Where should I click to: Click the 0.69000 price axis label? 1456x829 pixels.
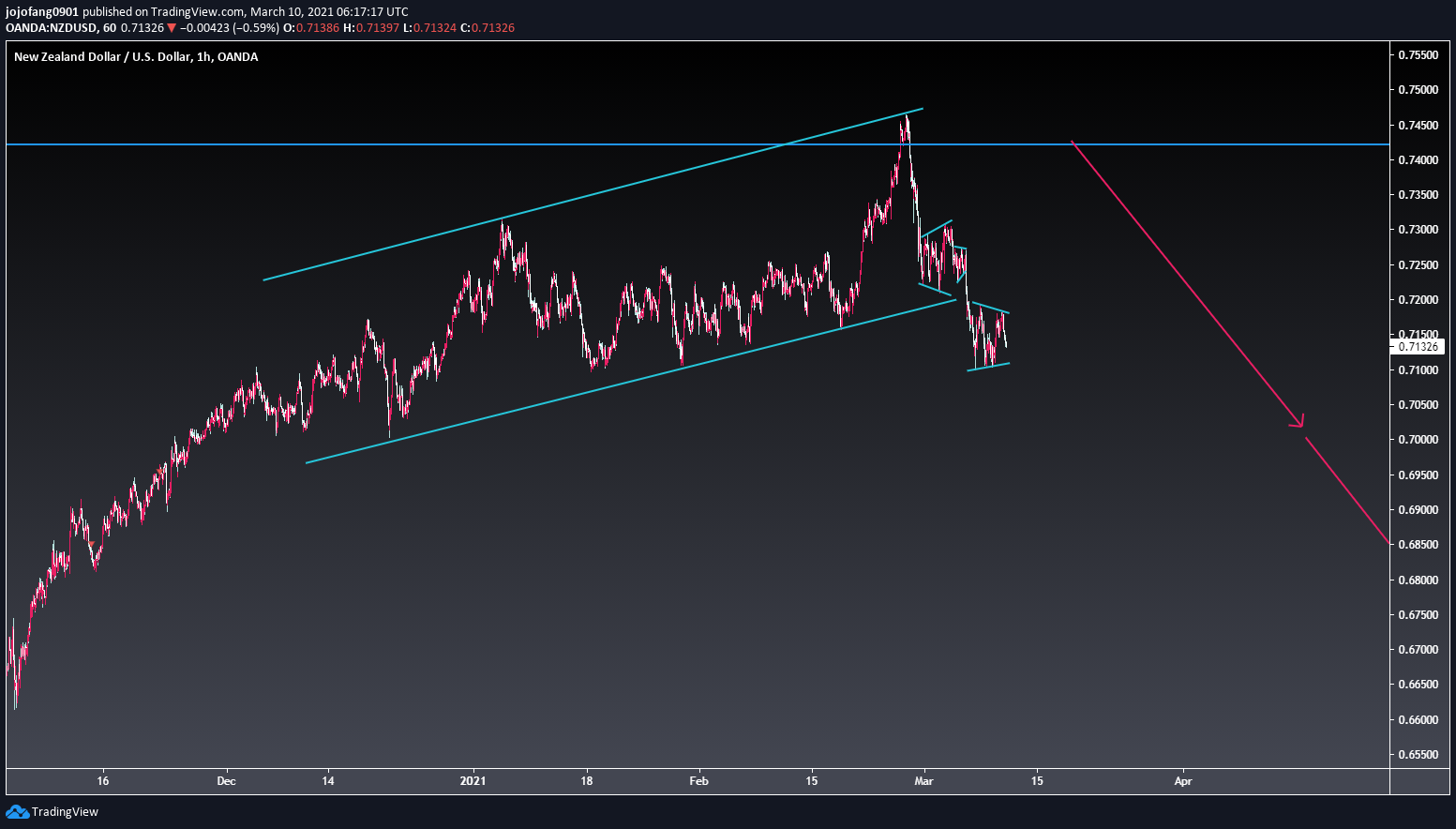[x=1418, y=510]
